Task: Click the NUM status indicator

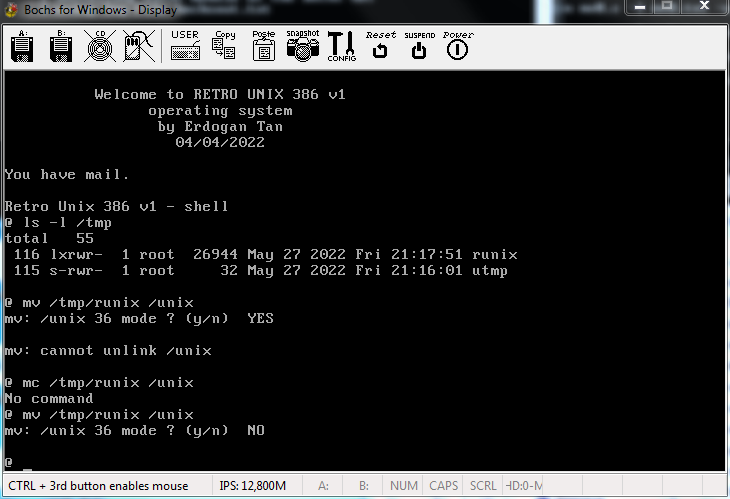Action: click(403, 486)
